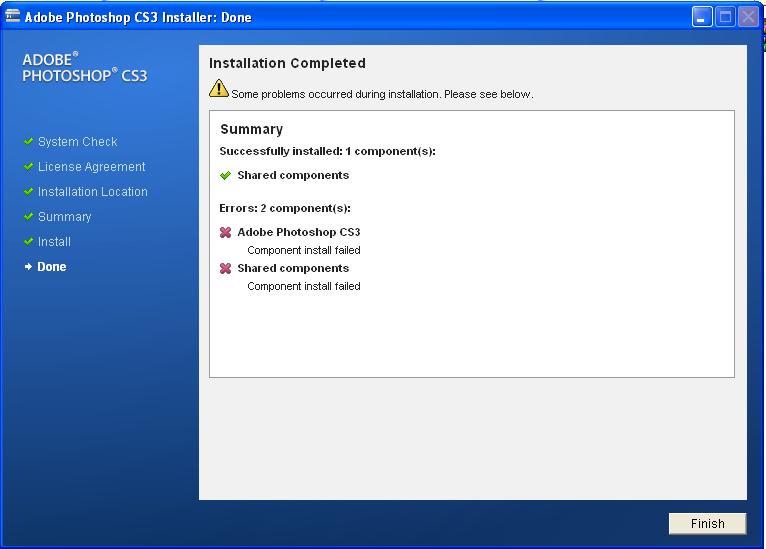Select the License Agreement step label
The image size is (766, 549).
pos(91,167)
